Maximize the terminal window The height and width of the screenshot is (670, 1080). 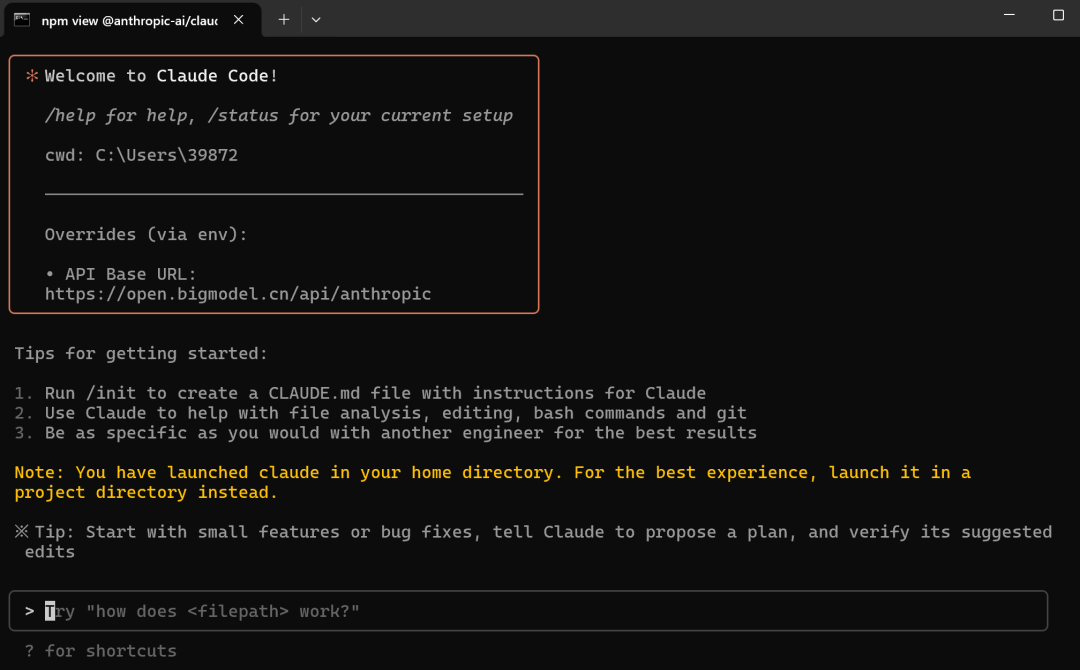(1058, 15)
